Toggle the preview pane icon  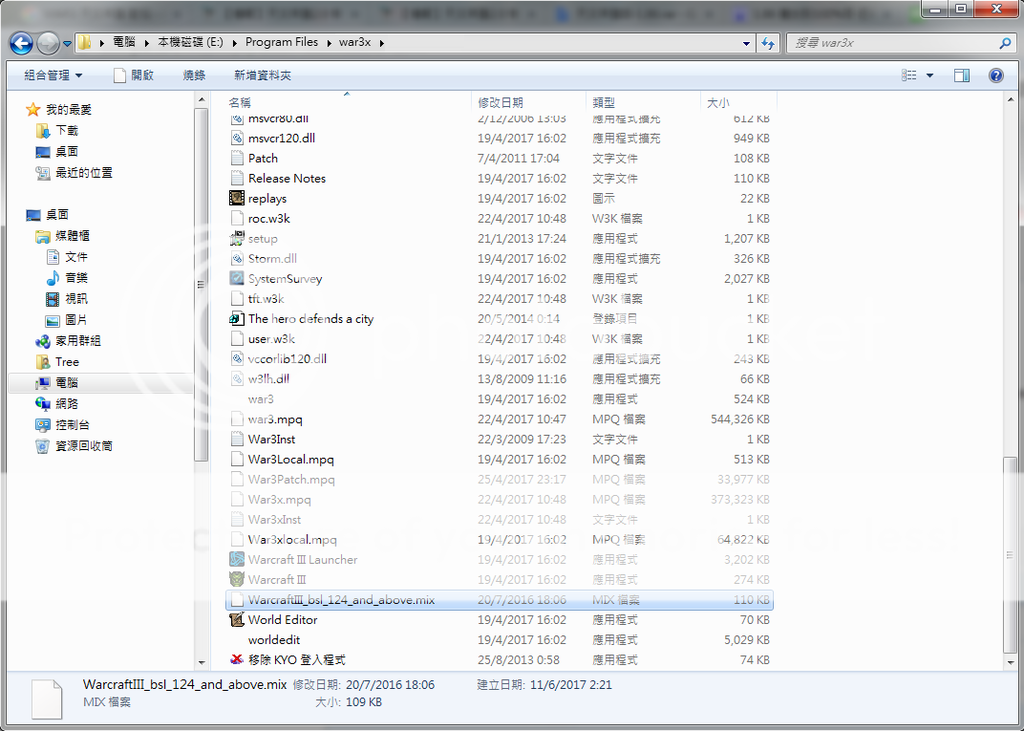(x=961, y=75)
